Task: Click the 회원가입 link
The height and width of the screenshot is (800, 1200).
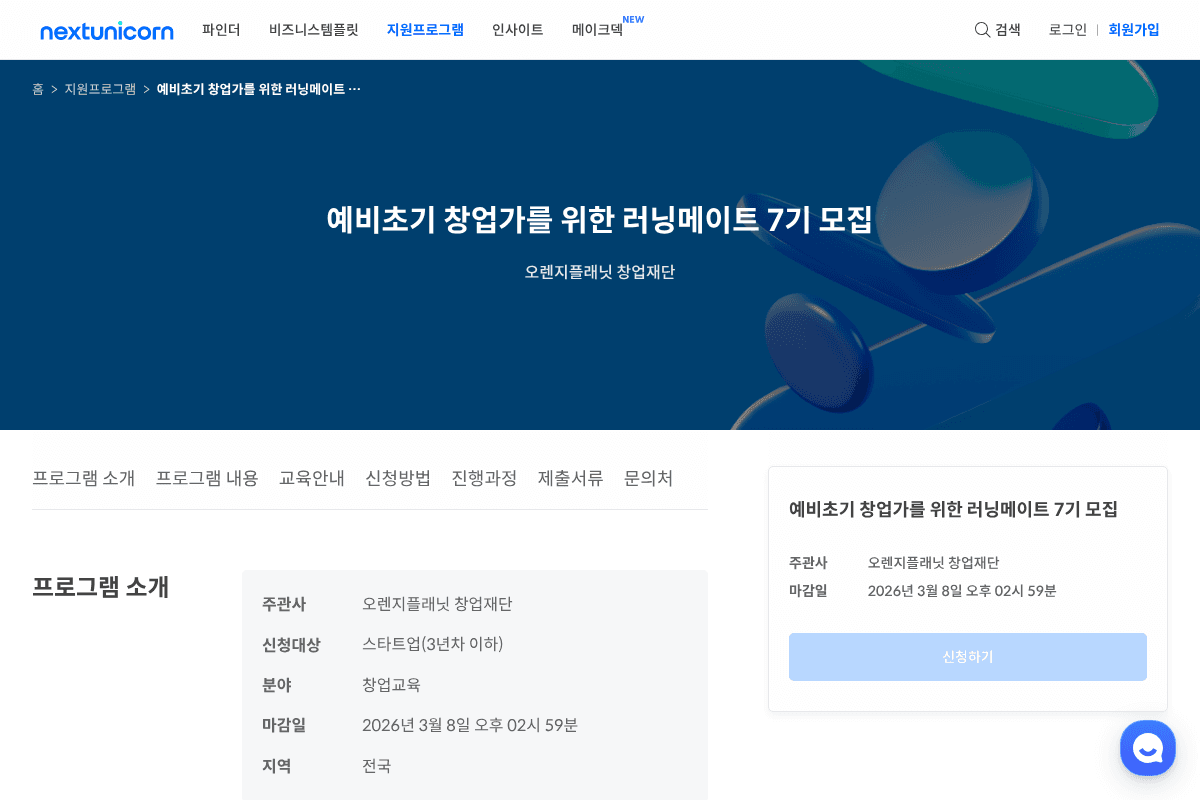Action: click(x=1134, y=30)
